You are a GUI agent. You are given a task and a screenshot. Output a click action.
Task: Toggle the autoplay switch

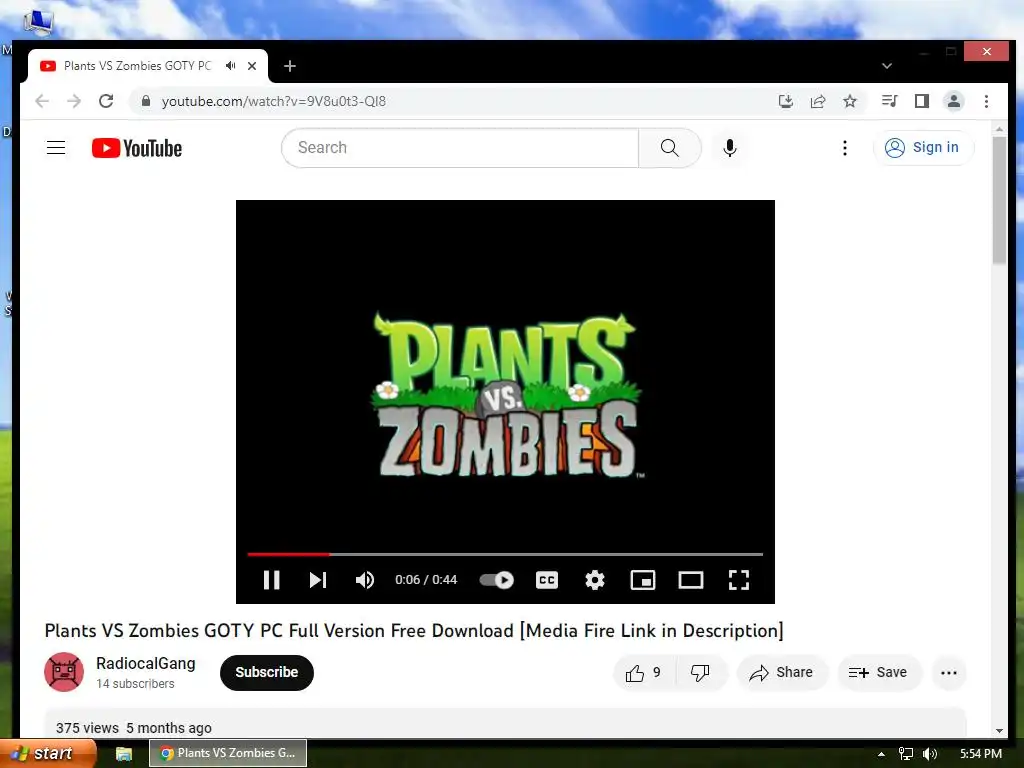pyautogui.click(x=496, y=580)
